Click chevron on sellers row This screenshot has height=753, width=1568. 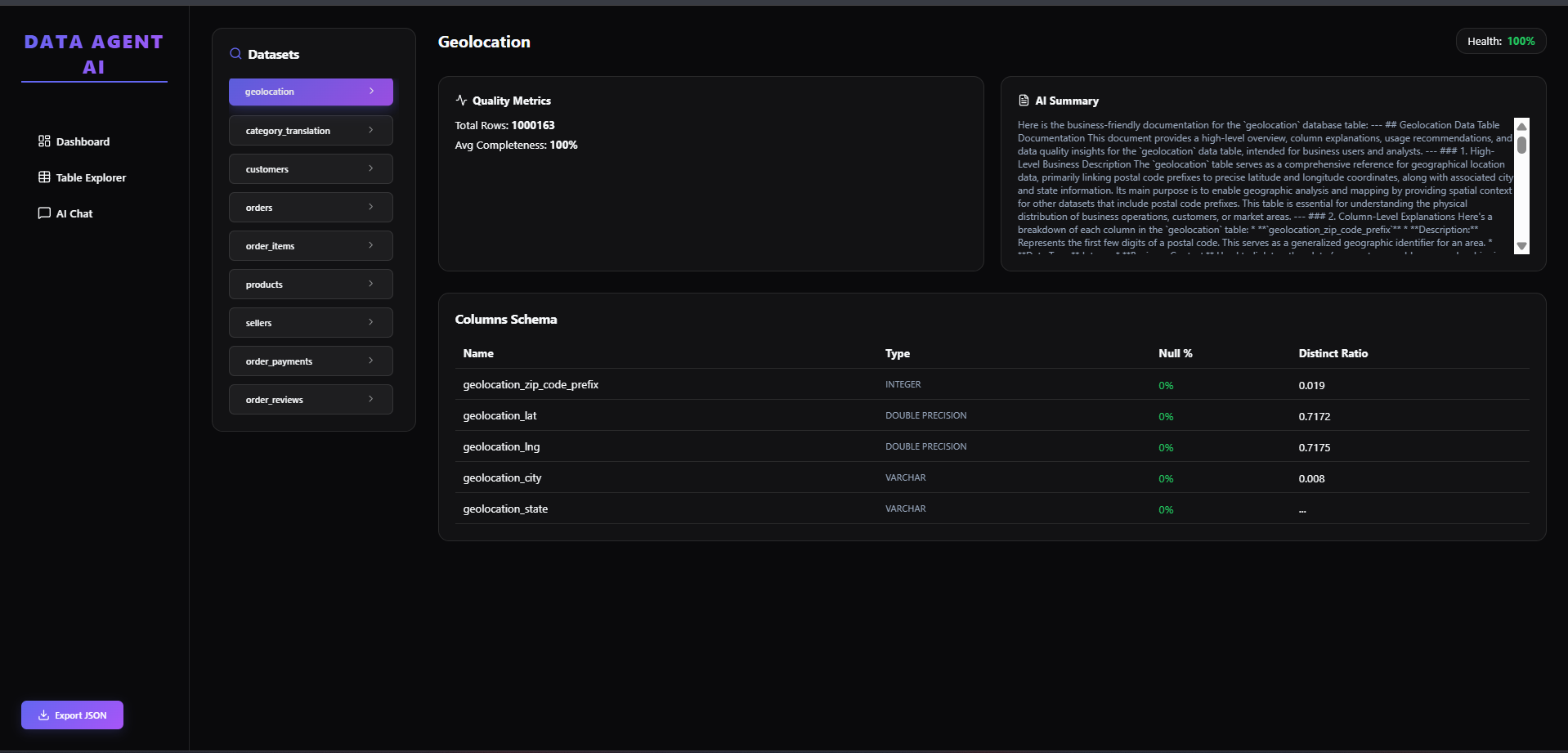tap(371, 322)
